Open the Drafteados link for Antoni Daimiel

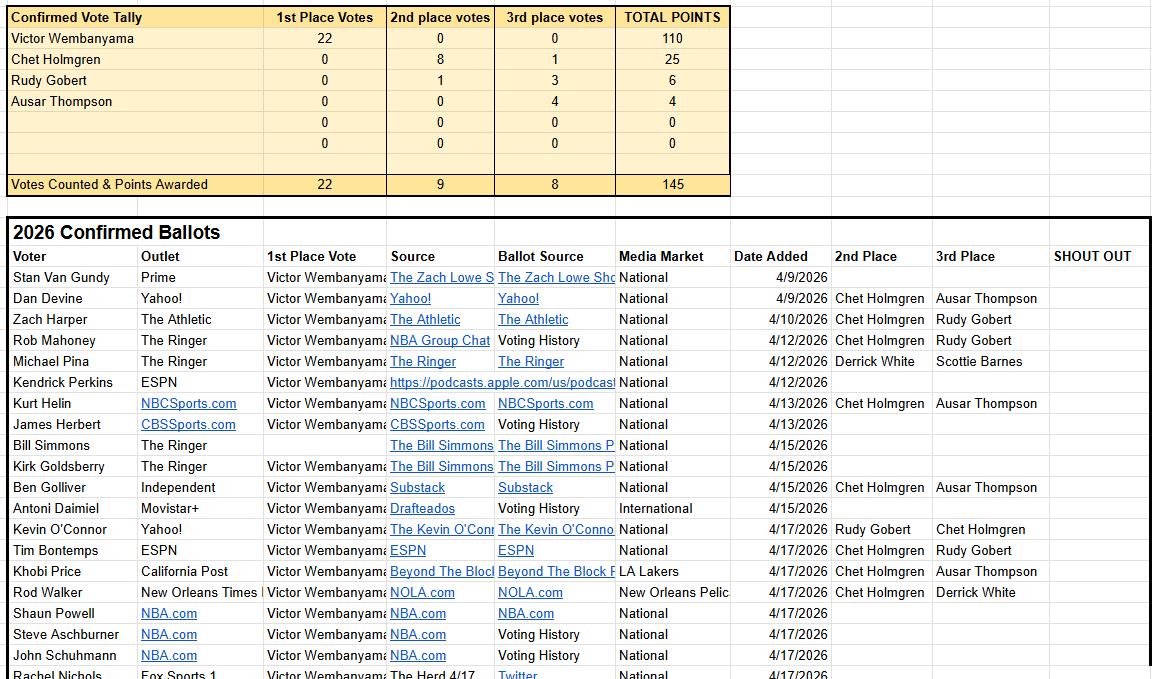pos(422,509)
